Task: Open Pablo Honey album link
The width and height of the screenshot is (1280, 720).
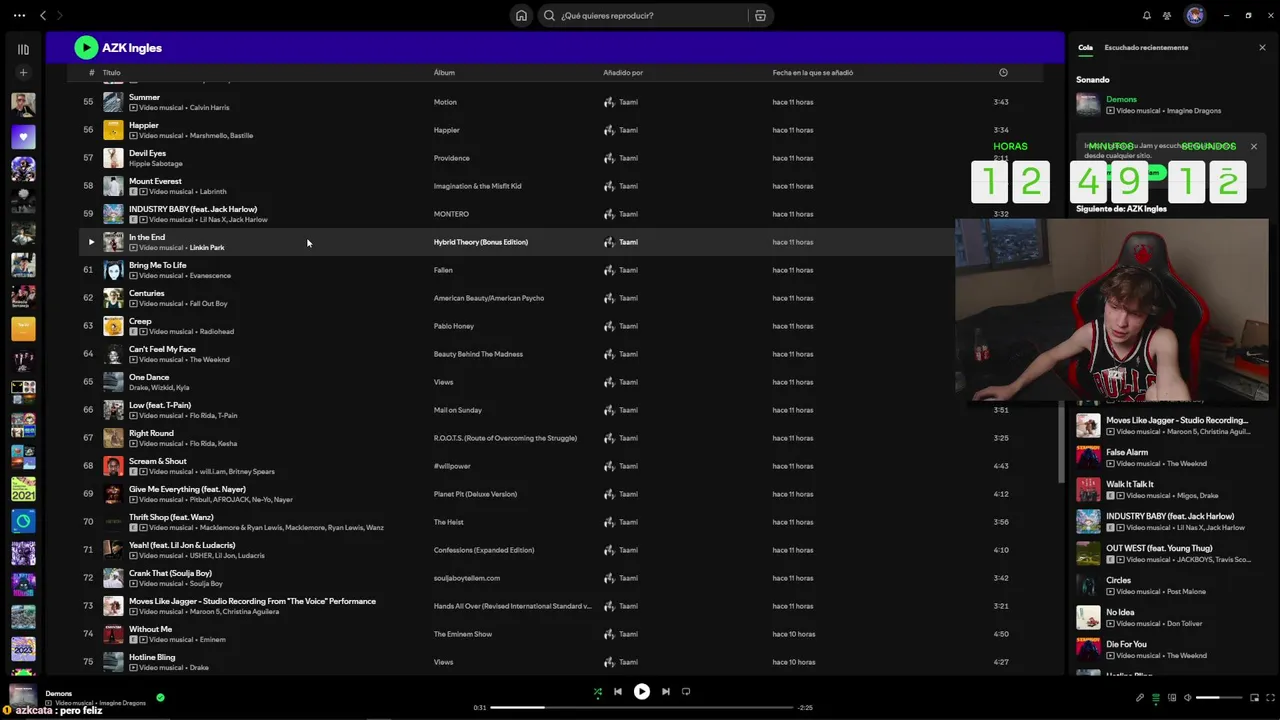Action: 454,326
